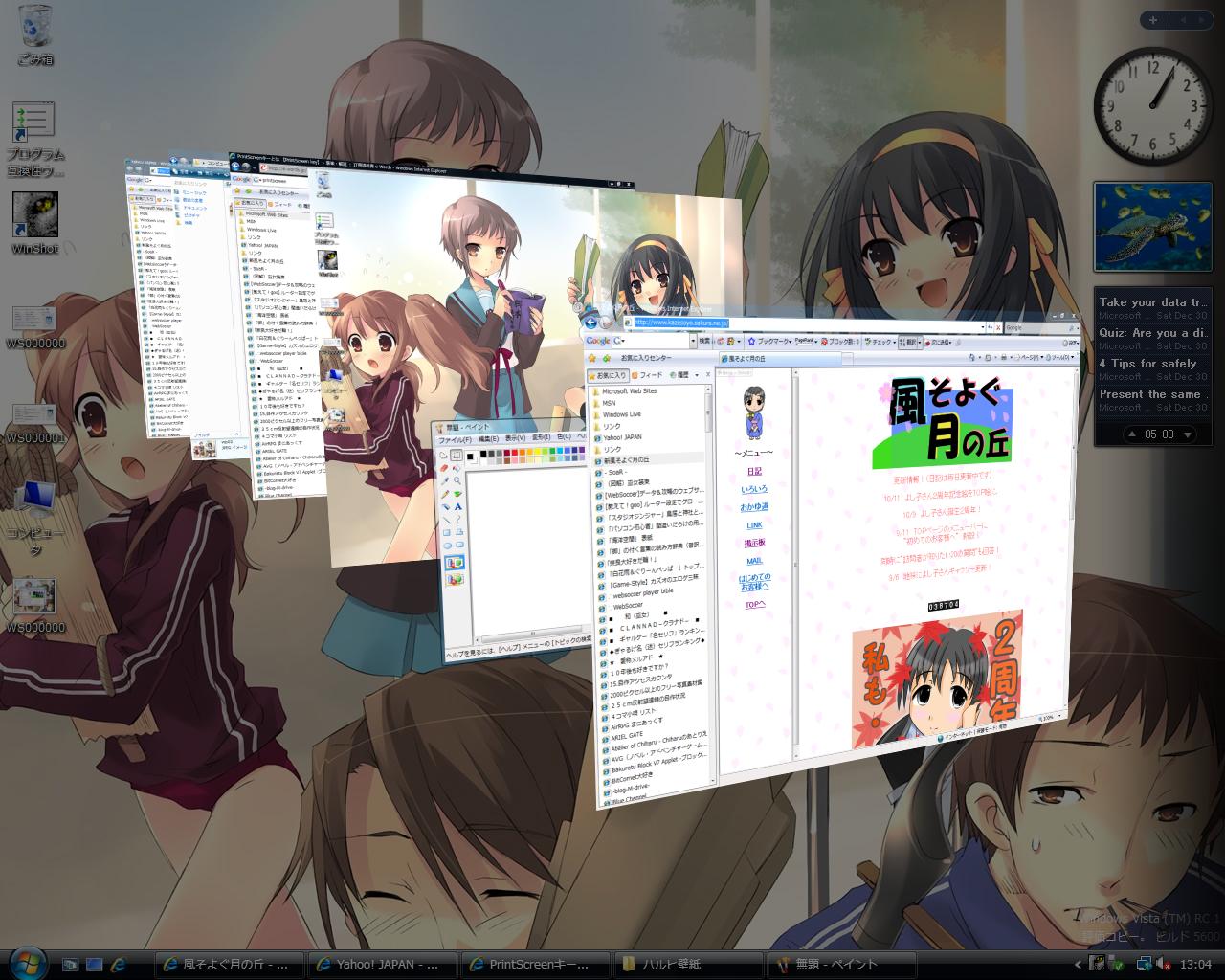Open Paint's 編集(E) menu
The width and height of the screenshot is (1225, 980).
[x=488, y=439]
